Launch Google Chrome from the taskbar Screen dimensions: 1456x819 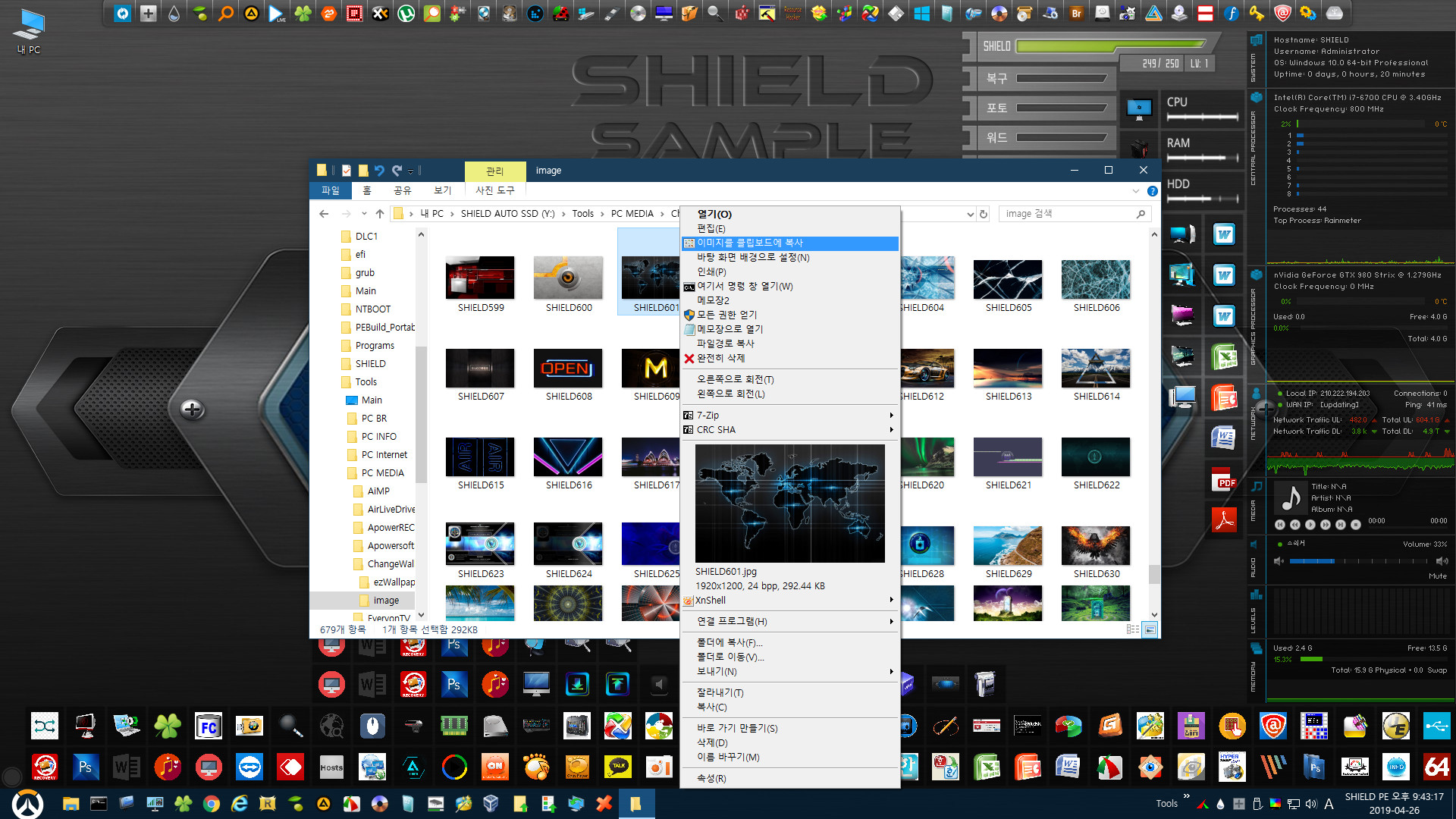(x=212, y=804)
